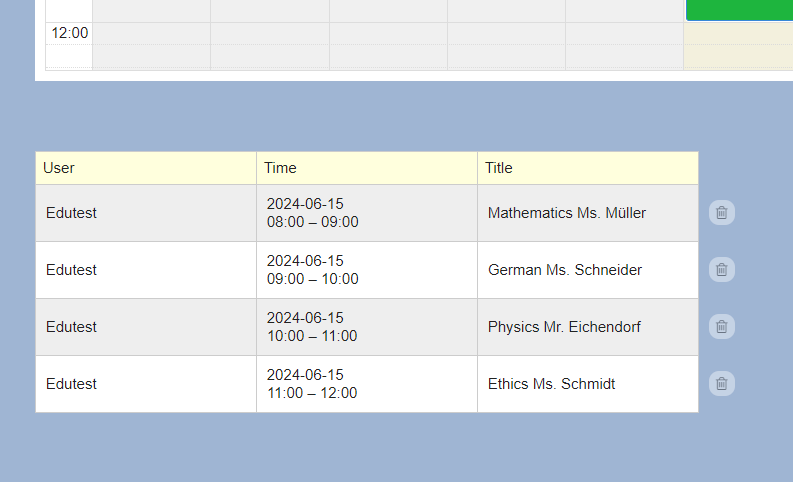Viewport: 793px width, 482px height.
Task: Open the German Ms. Schneider title cell
Action: pyautogui.click(x=565, y=270)
